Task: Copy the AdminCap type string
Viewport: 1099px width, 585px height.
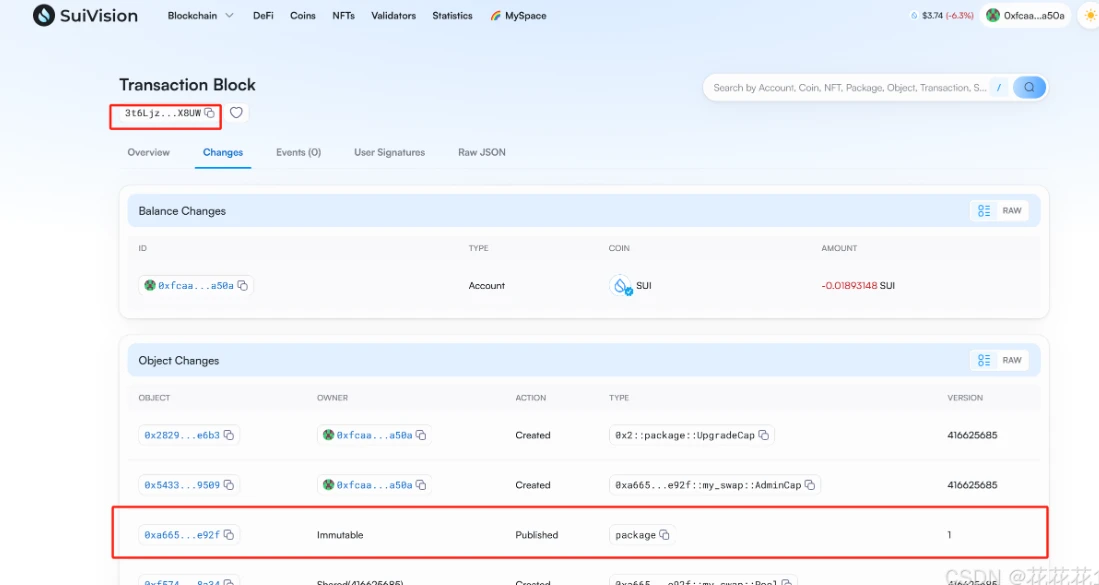Action: 810,485
